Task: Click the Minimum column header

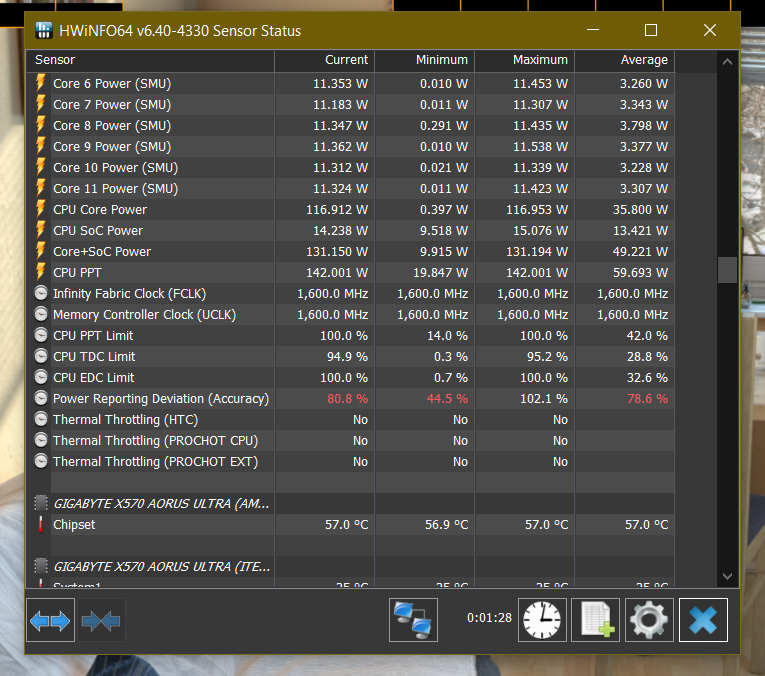Action: tap(424, 60)
